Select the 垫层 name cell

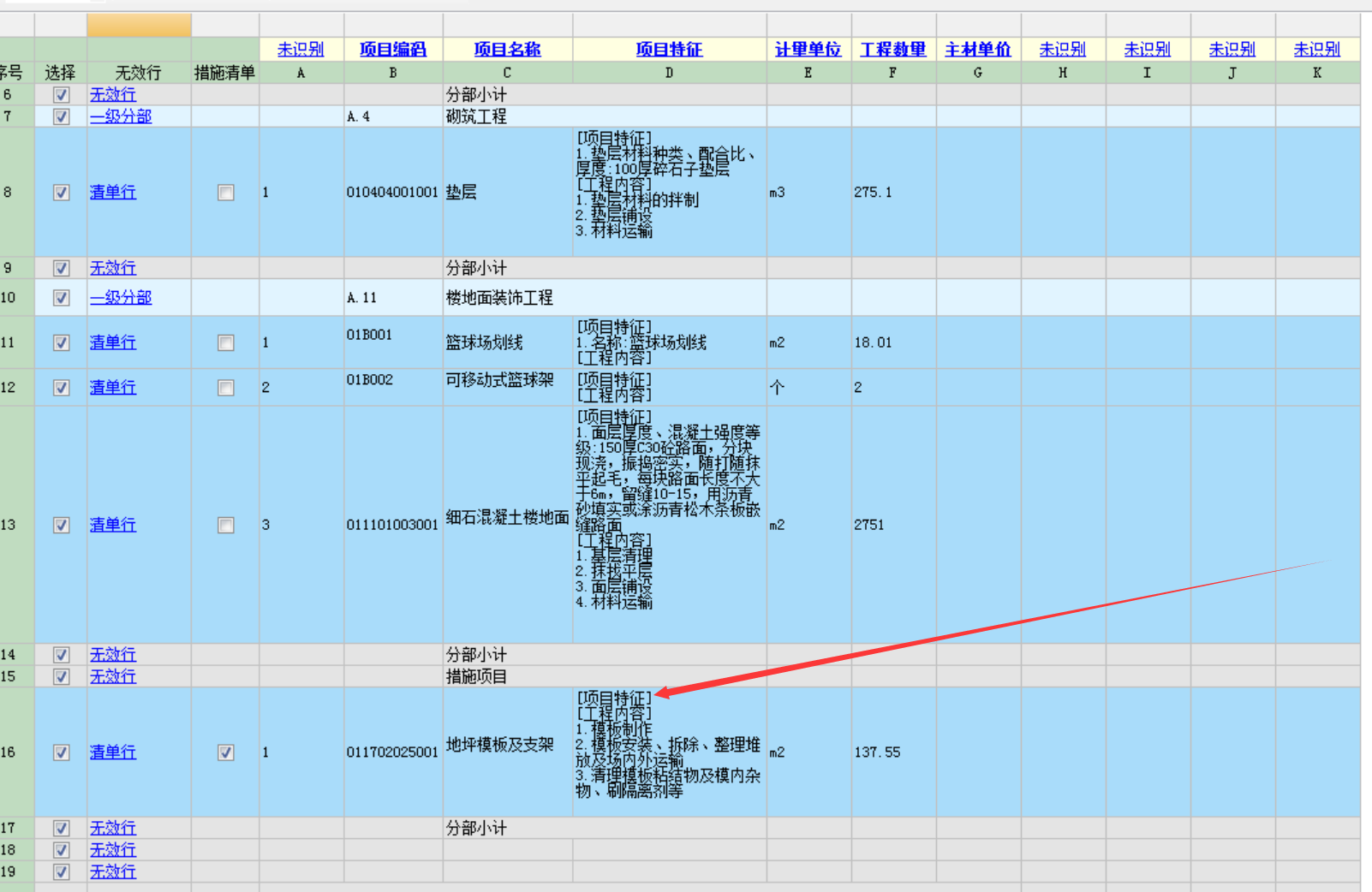pyautogui.click(x=507, y=193)
